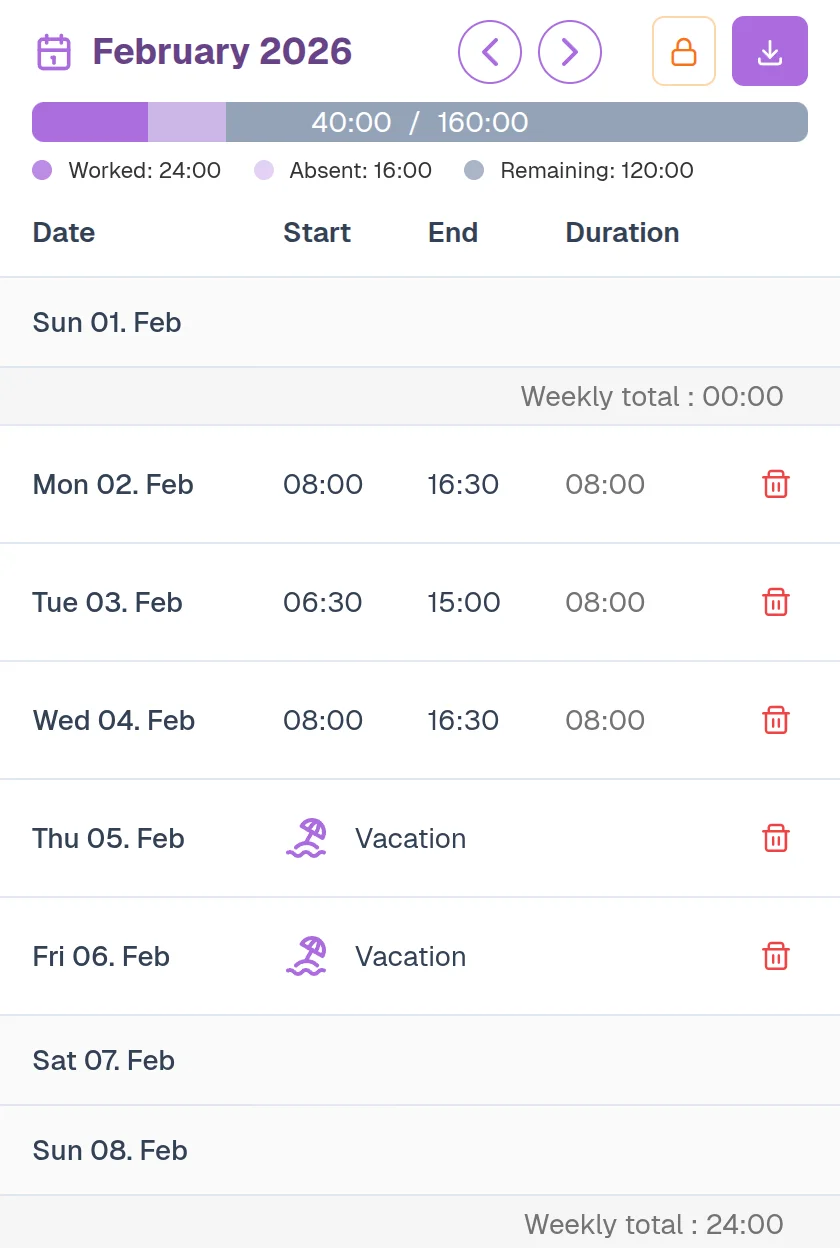Click the 40:00 / 160:00 progress bar
The height and width of the screenshot is (1248, 840).
420,122
